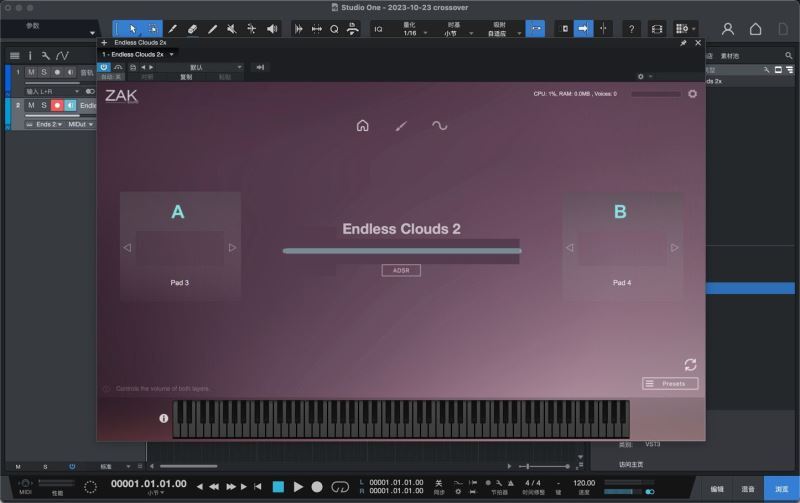Open inspector i icon

(30, 56)
